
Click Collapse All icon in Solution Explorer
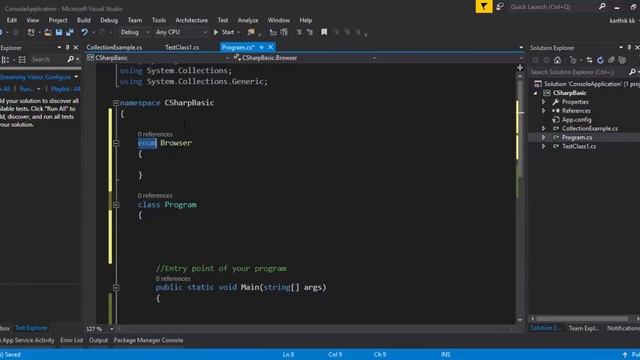(x=611, y=60)
